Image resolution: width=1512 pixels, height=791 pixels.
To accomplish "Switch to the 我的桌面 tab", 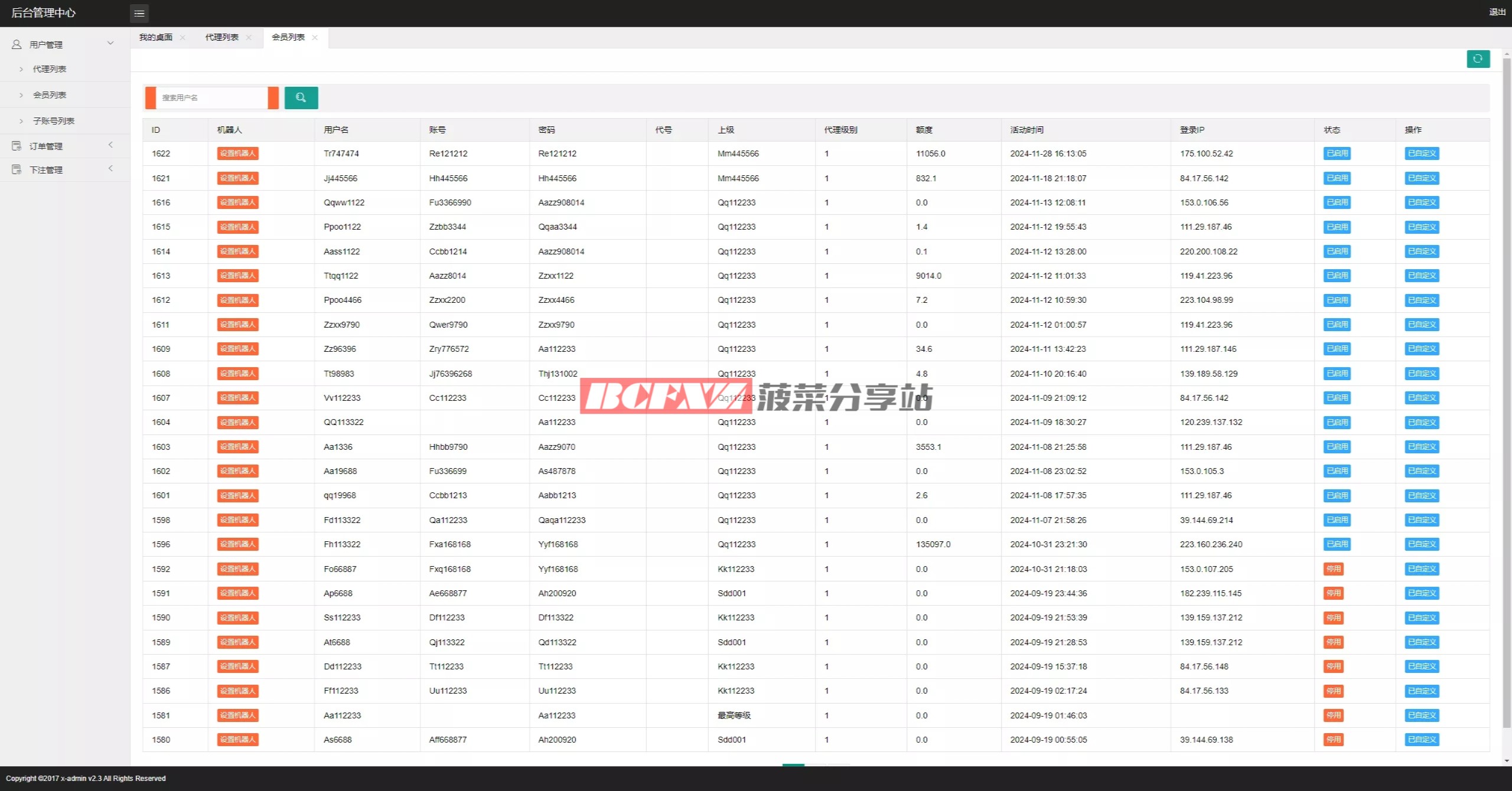I will pyautogui.click(x=156, y=37).
